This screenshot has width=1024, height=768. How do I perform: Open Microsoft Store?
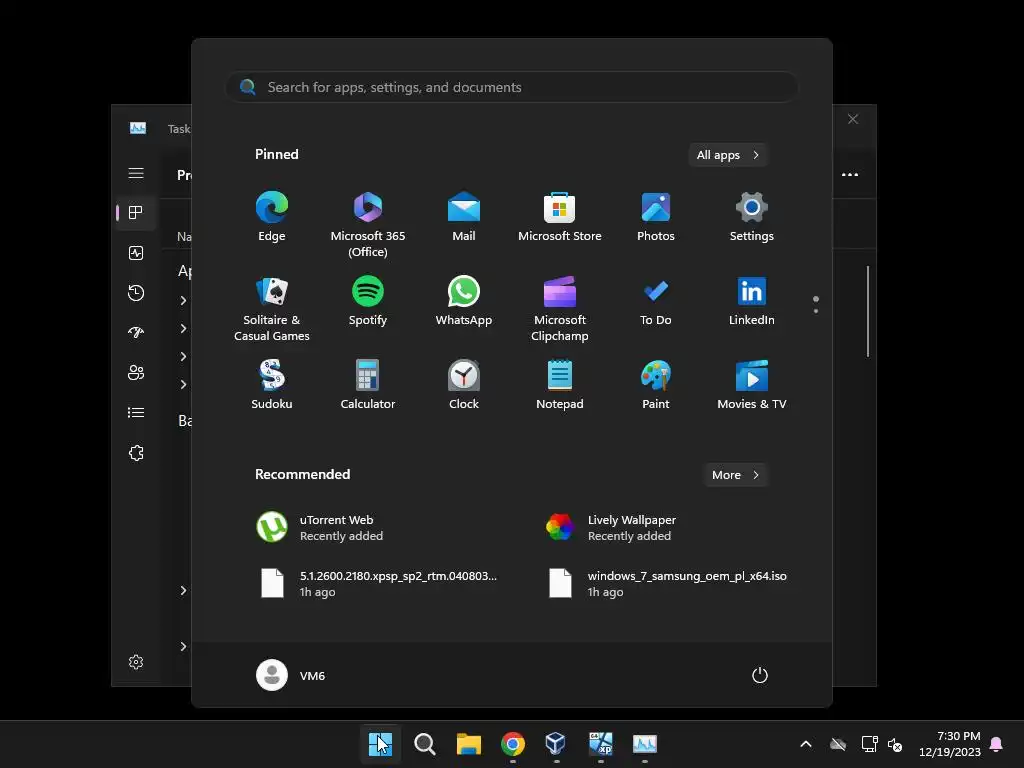tap(560, 217)
